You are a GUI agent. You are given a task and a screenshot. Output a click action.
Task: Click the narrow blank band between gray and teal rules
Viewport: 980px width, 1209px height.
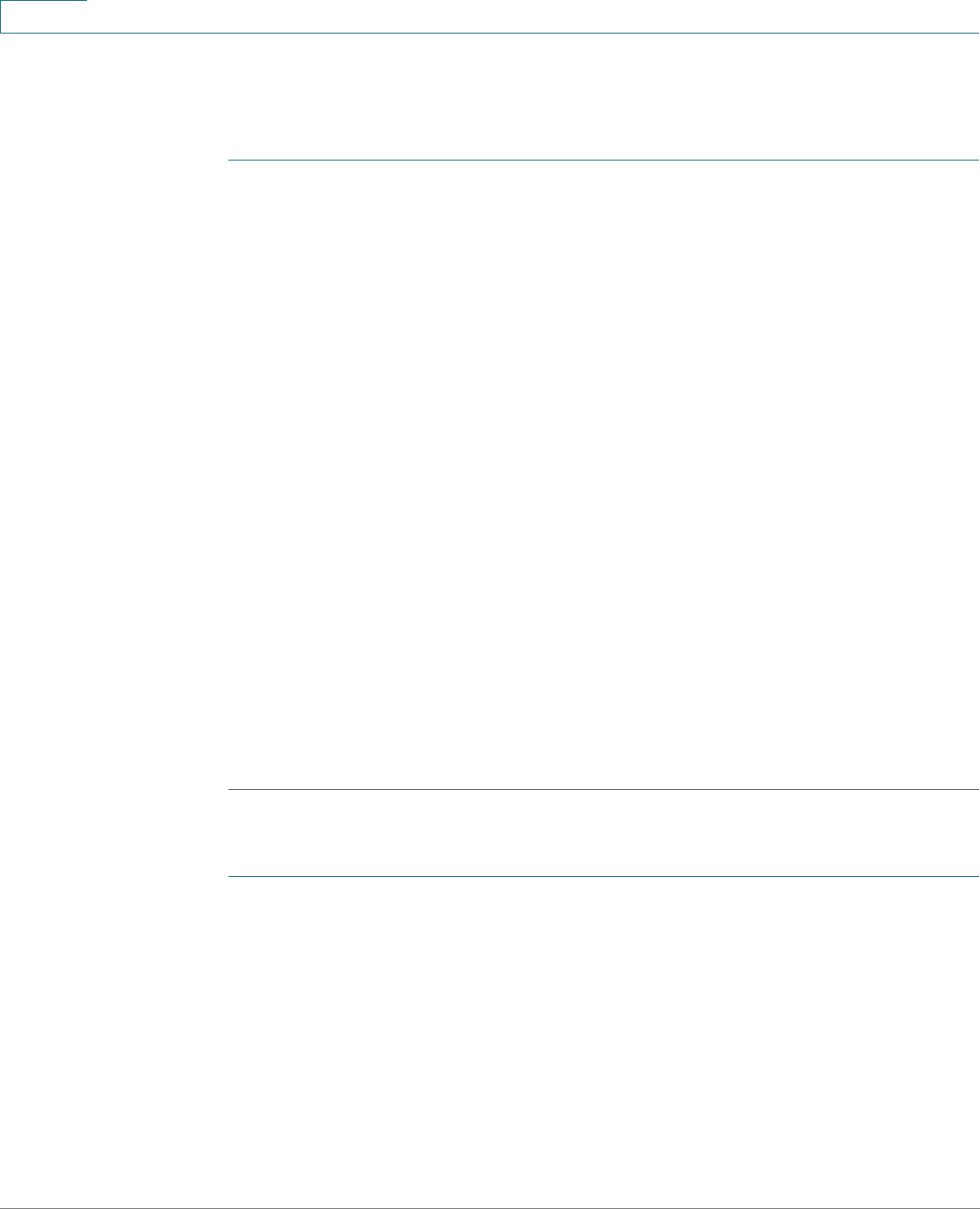click(x=603, y=834)
